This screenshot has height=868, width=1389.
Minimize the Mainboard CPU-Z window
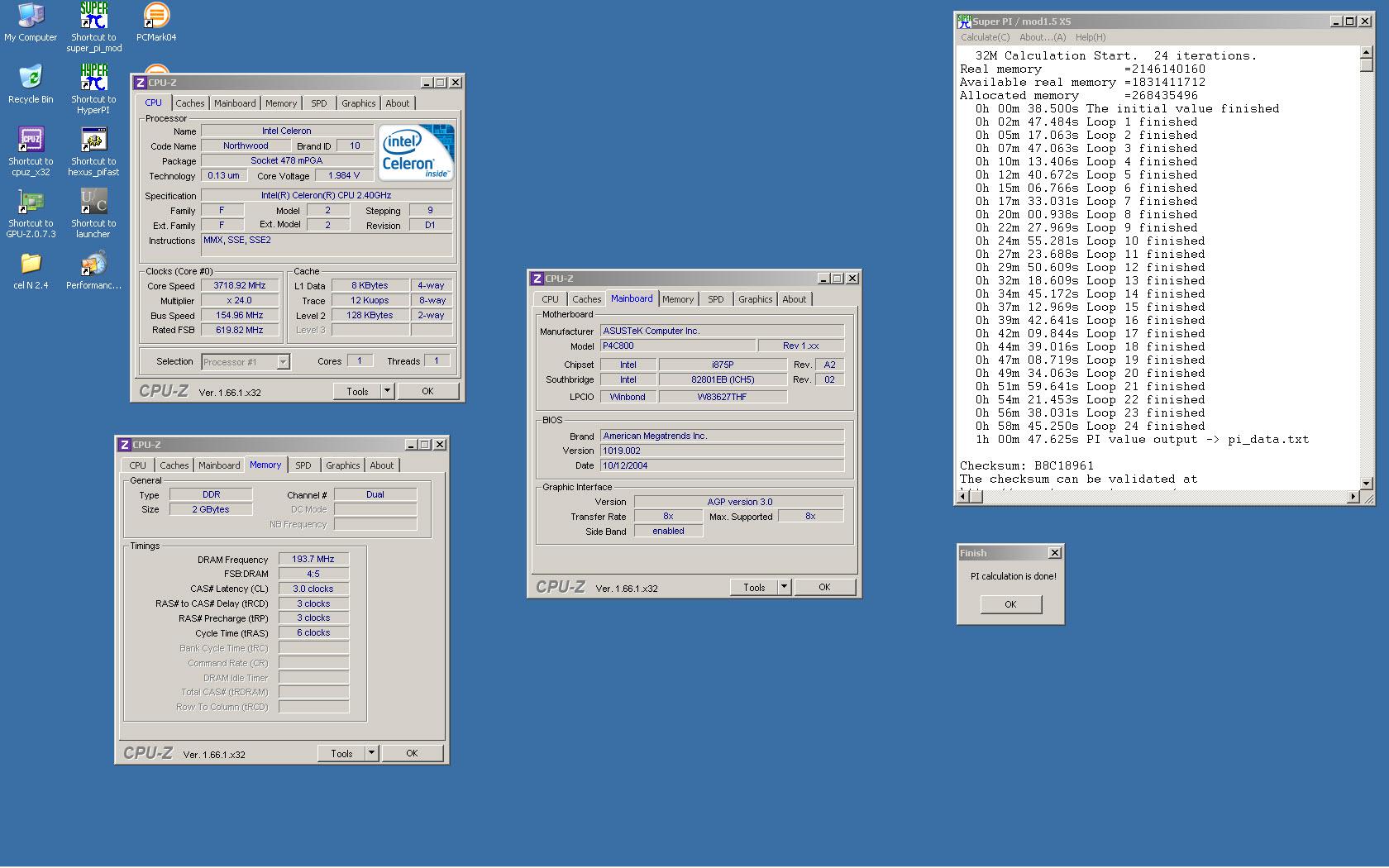point(823,279)
